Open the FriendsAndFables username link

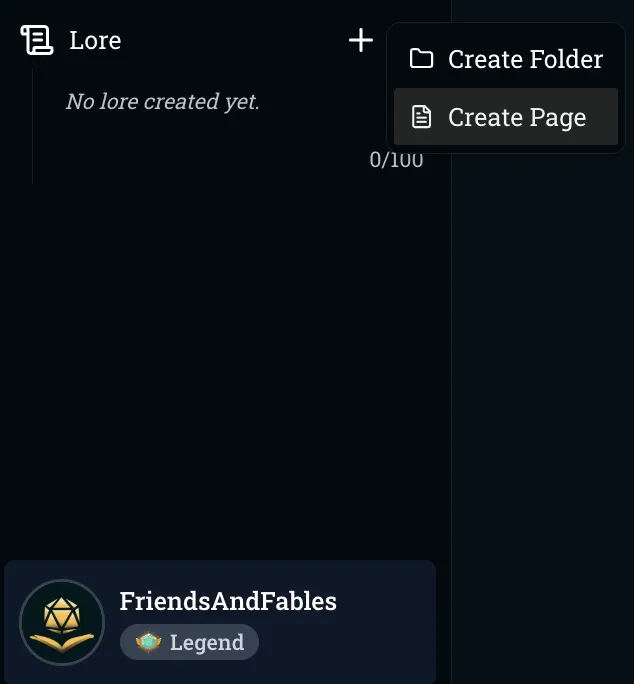coord(228,601)
